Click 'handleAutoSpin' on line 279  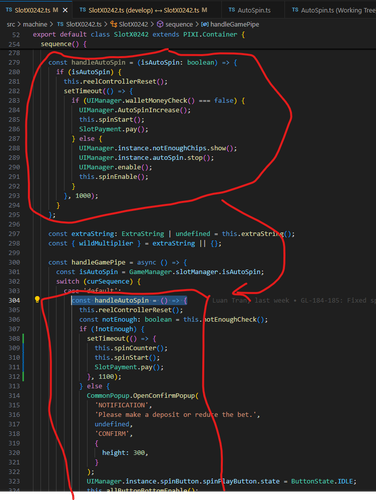click(98, 62)
